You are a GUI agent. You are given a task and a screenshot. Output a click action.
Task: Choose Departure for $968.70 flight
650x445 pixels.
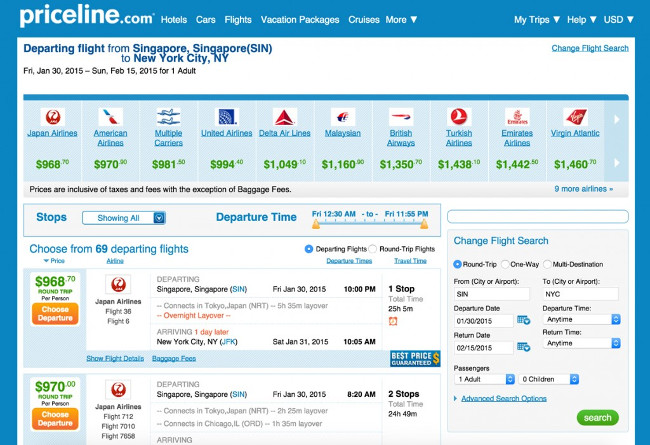pyautogui.click(x=55, y=314)
